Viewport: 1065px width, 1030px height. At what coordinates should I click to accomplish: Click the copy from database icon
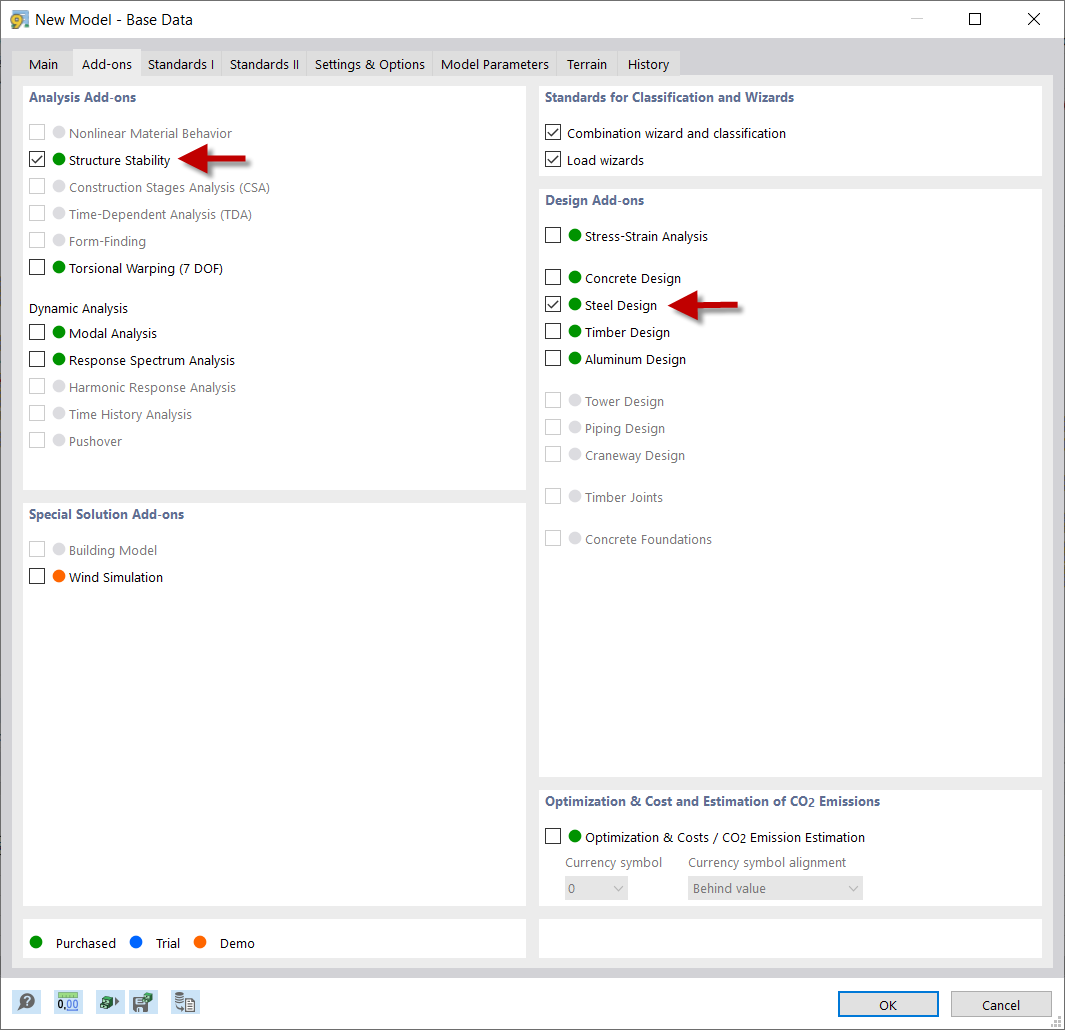click(184, 1001)
